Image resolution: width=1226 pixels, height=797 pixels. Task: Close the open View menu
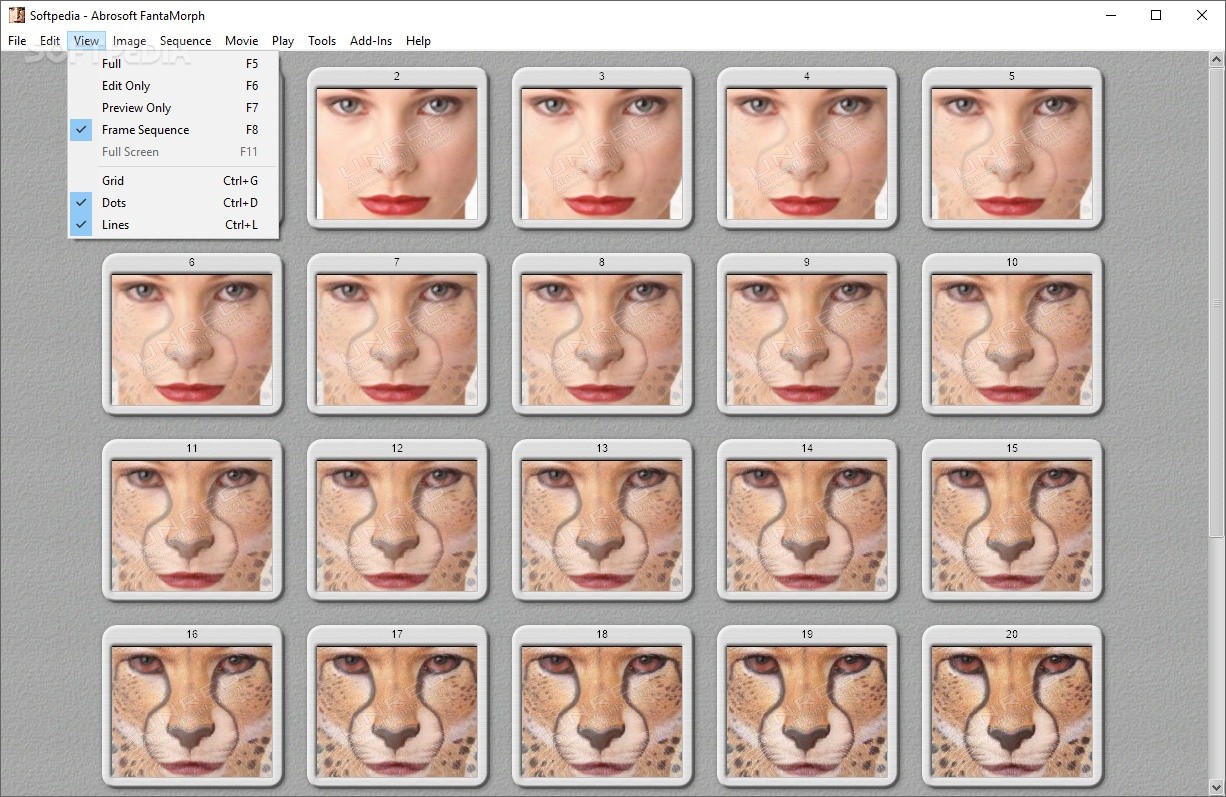86,41
